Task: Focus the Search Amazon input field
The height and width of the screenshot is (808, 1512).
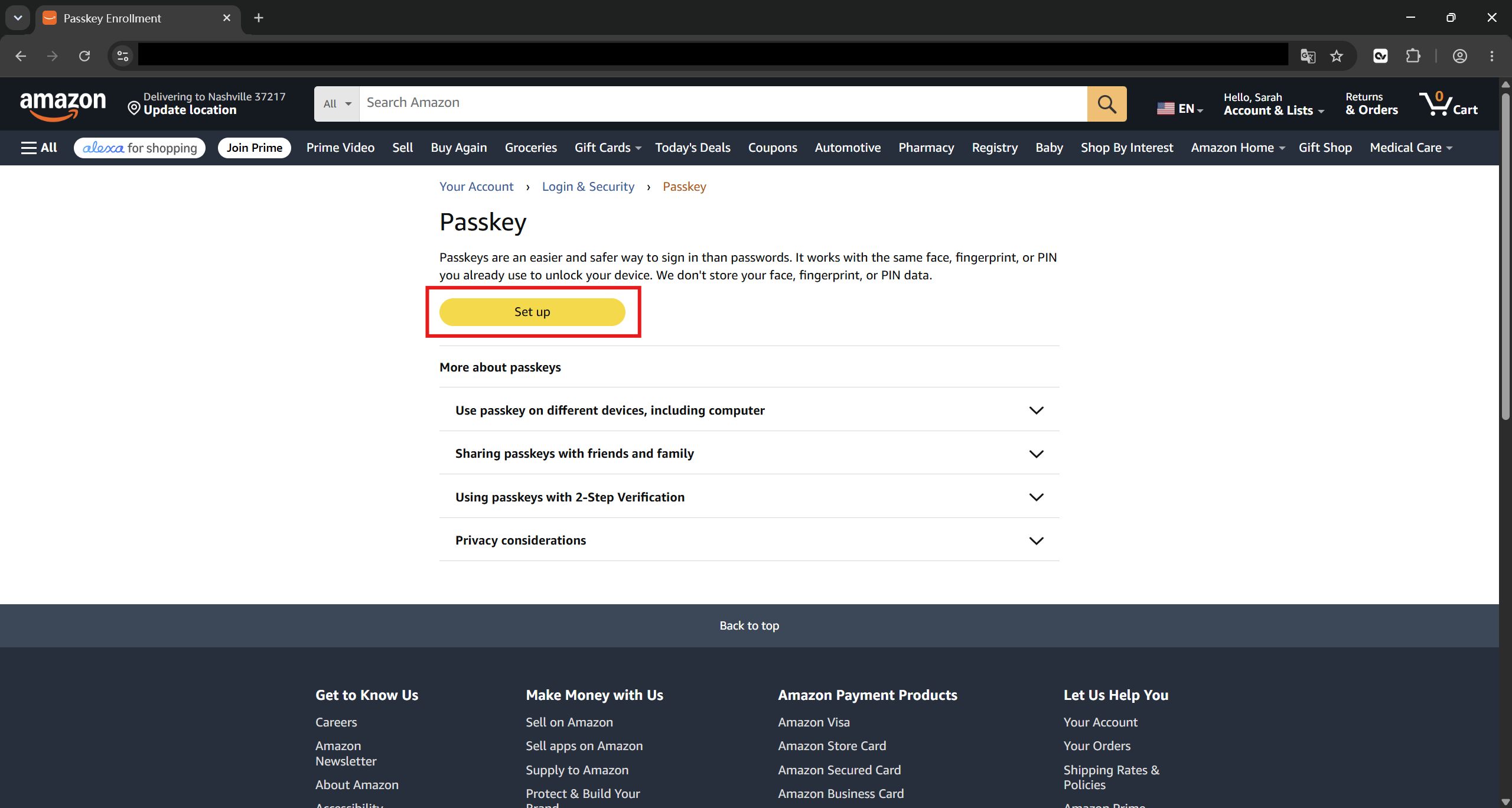Action: (x=723, y=104)
